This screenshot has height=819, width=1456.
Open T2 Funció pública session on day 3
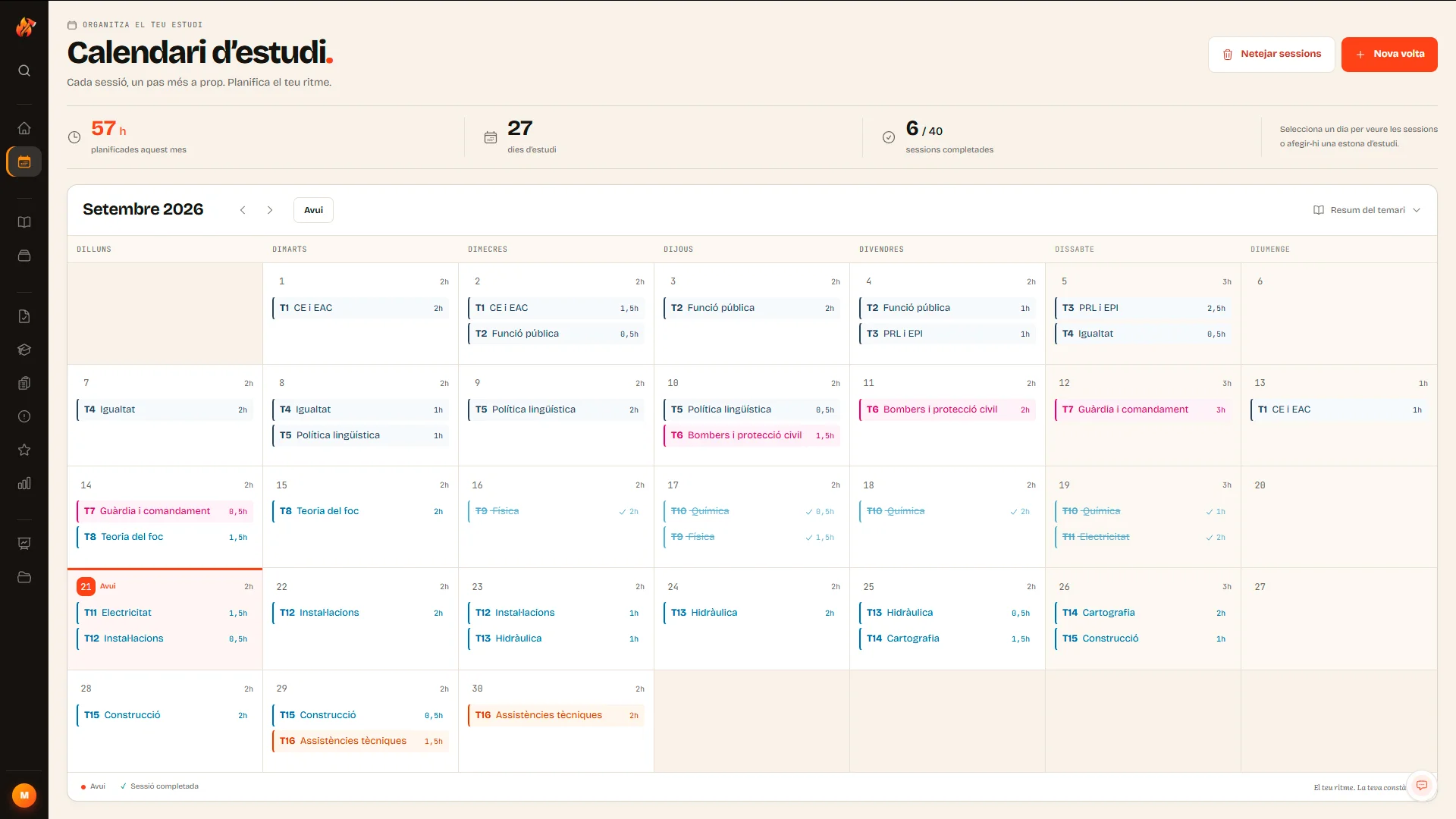click(x=752, y=308)
